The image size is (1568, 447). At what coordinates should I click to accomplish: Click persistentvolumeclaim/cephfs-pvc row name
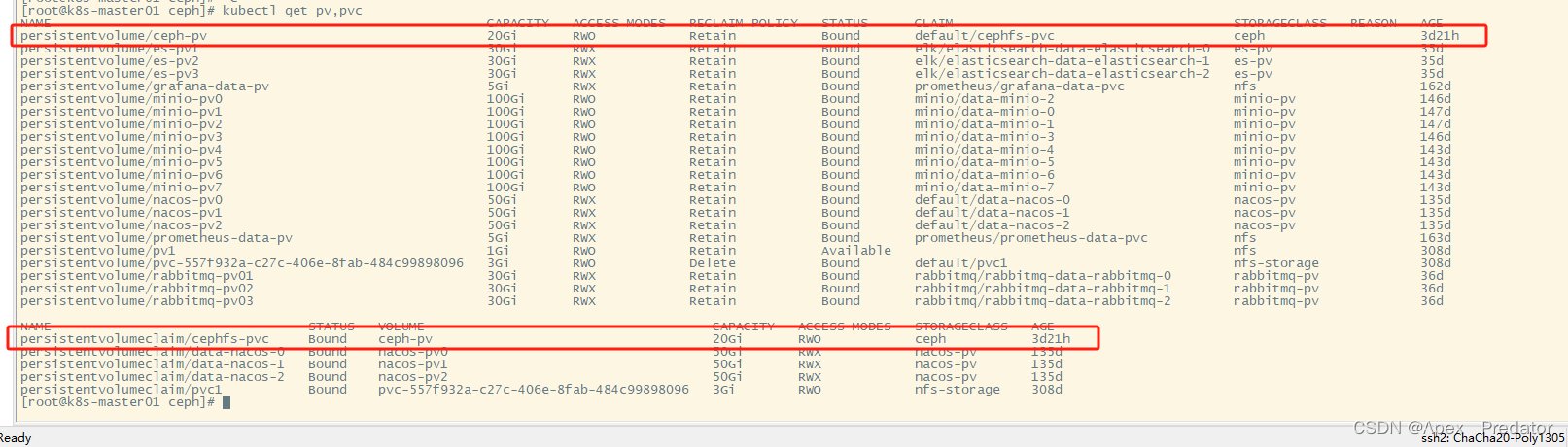[x=145, y=339]
